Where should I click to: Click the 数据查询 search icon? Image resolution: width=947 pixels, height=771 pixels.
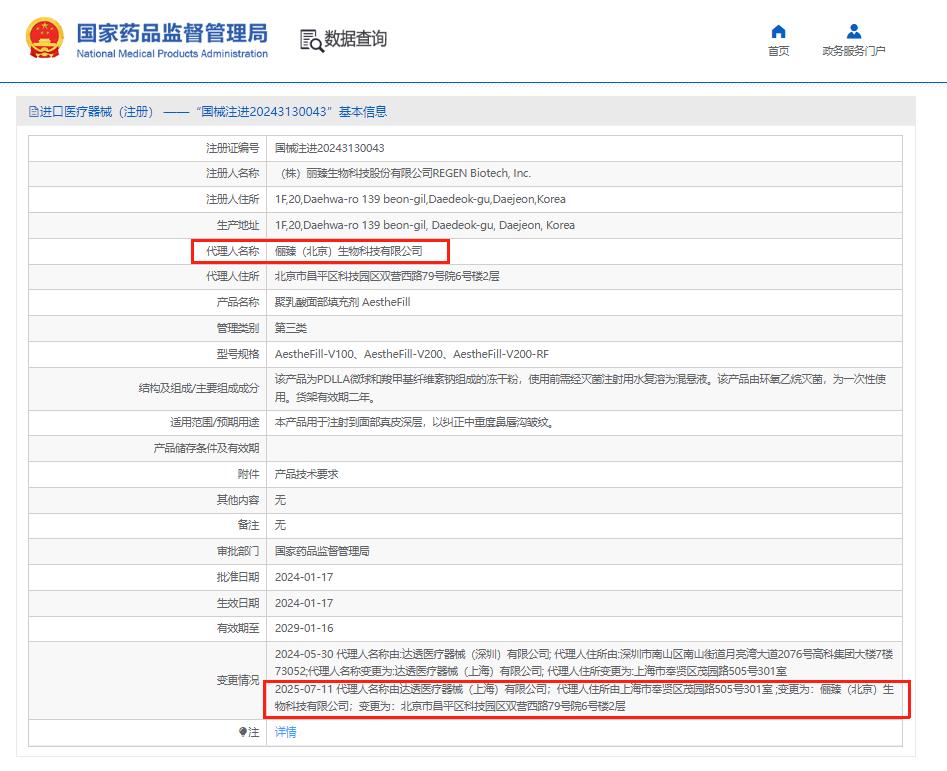point(312,40)
